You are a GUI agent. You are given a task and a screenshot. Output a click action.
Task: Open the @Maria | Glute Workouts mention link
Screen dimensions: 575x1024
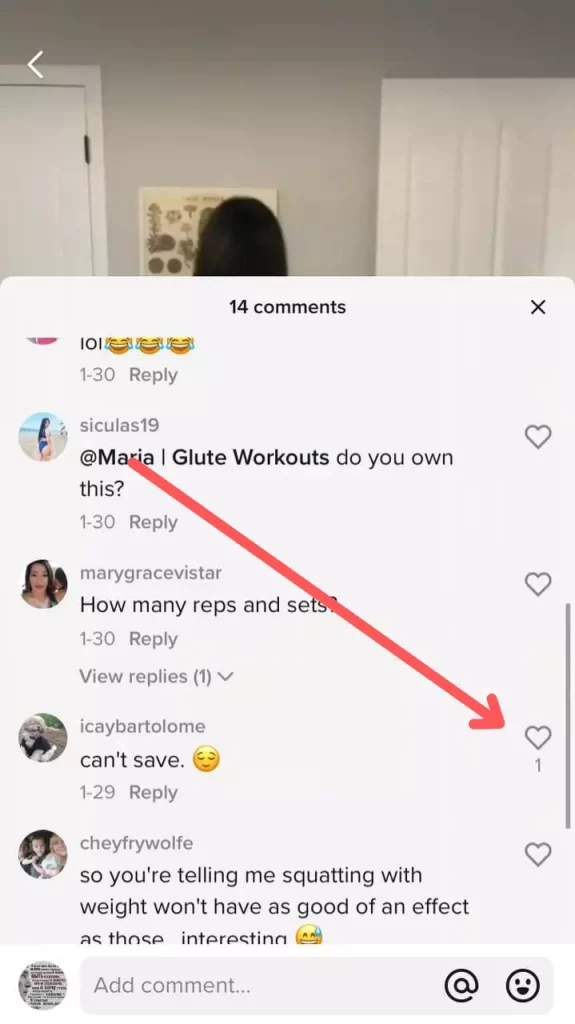tap(204, 457)
